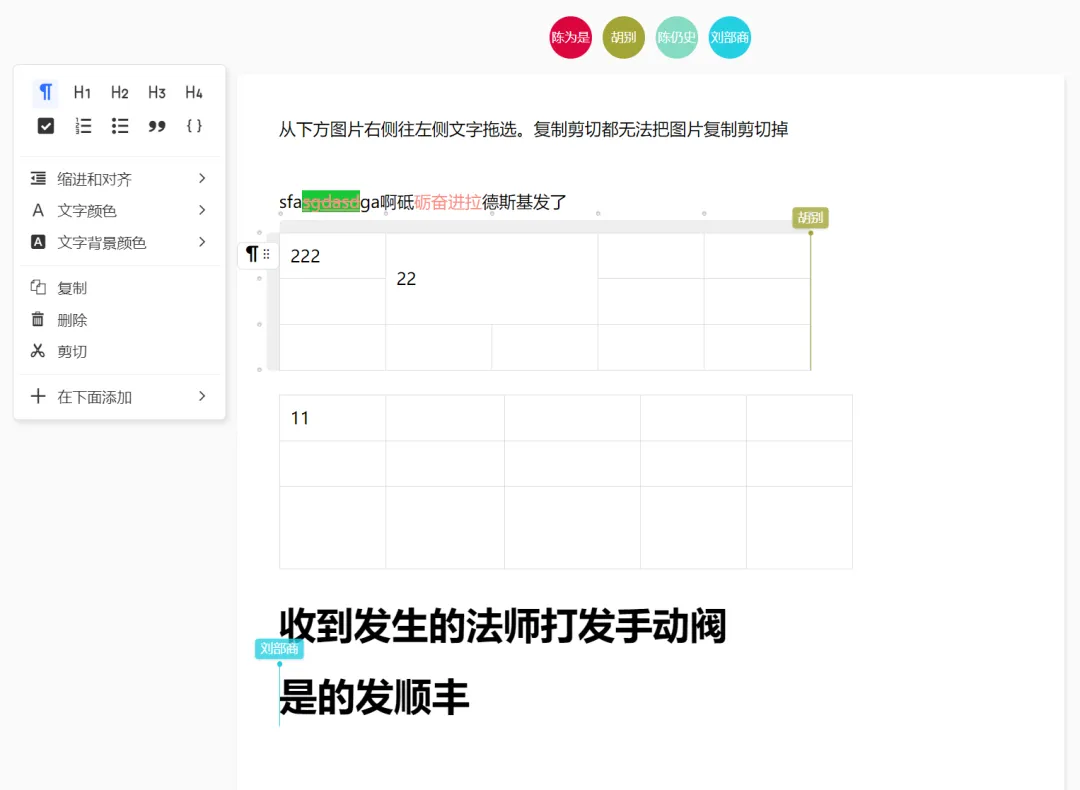Apply Heading 4 format
Image resolution: width=1080 pixels, height=790 pixels.
coord(194,92)
